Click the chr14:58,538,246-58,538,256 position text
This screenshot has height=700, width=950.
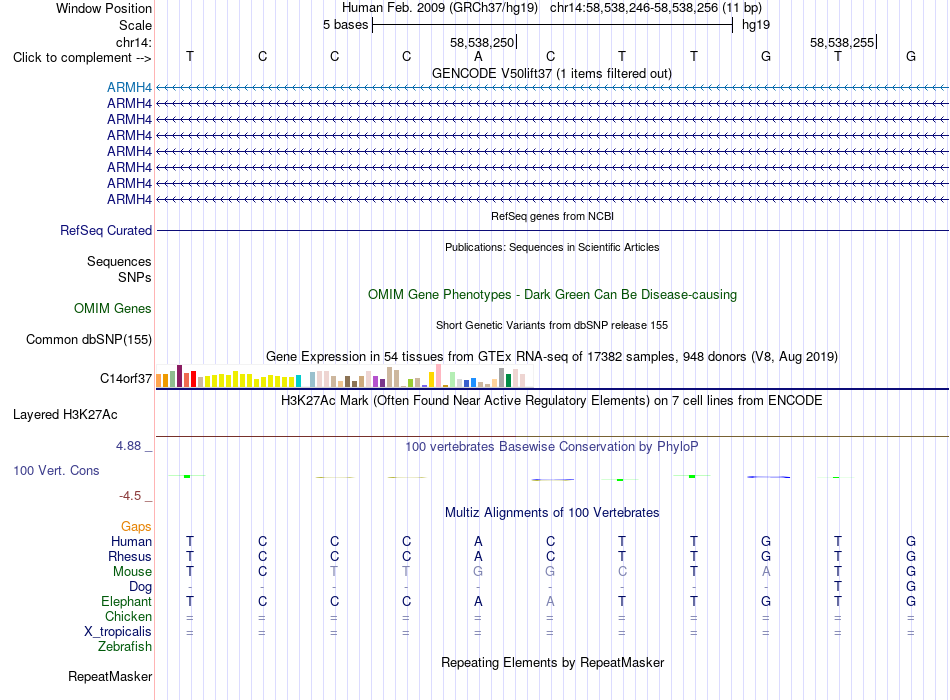click(x=634, y=8)
